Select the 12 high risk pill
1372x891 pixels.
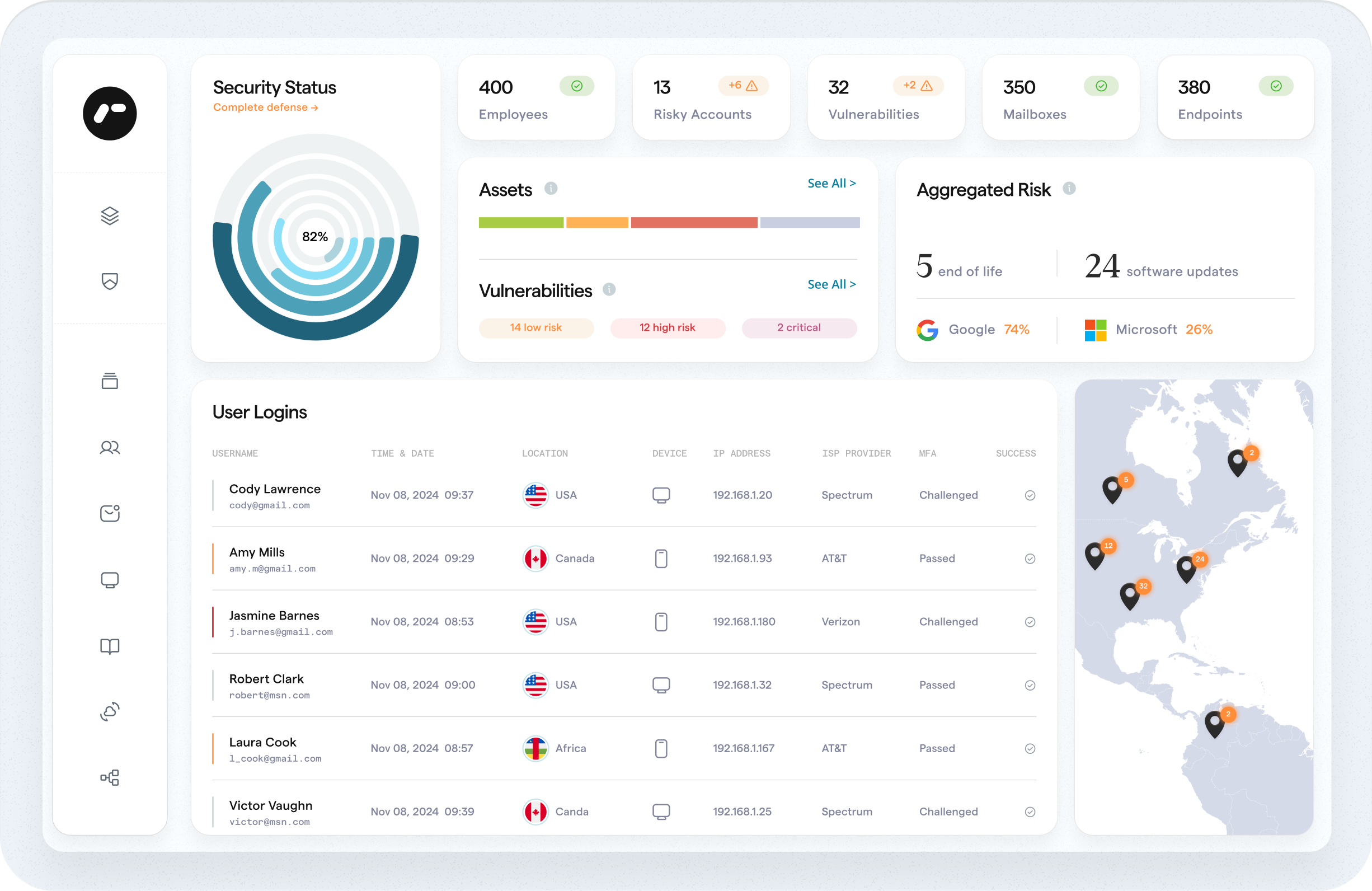(x=667, y=327)
